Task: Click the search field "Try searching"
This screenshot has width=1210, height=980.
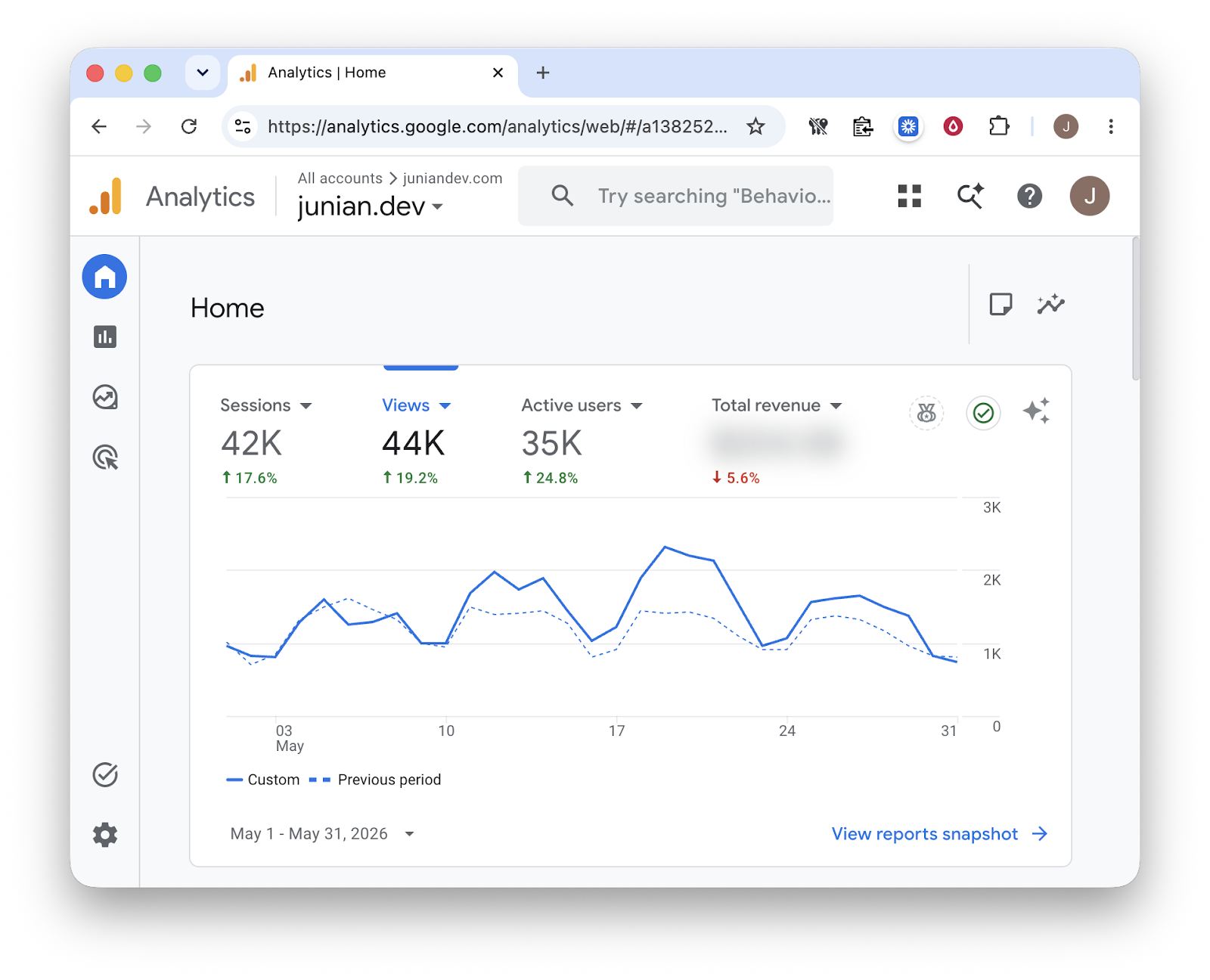Action: (675, 196)
